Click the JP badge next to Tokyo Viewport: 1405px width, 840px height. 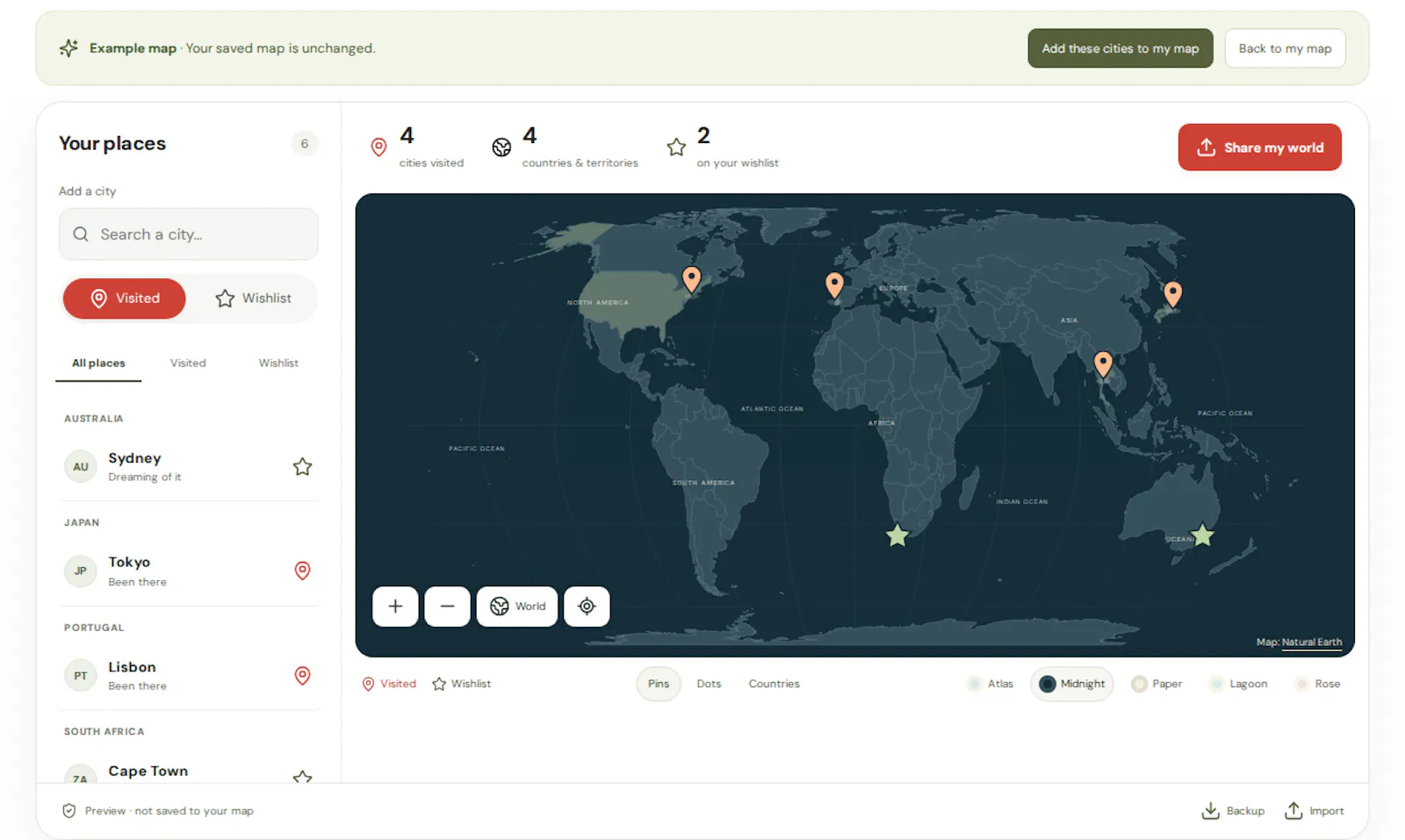pyautogui.click(x=81, y=571)
